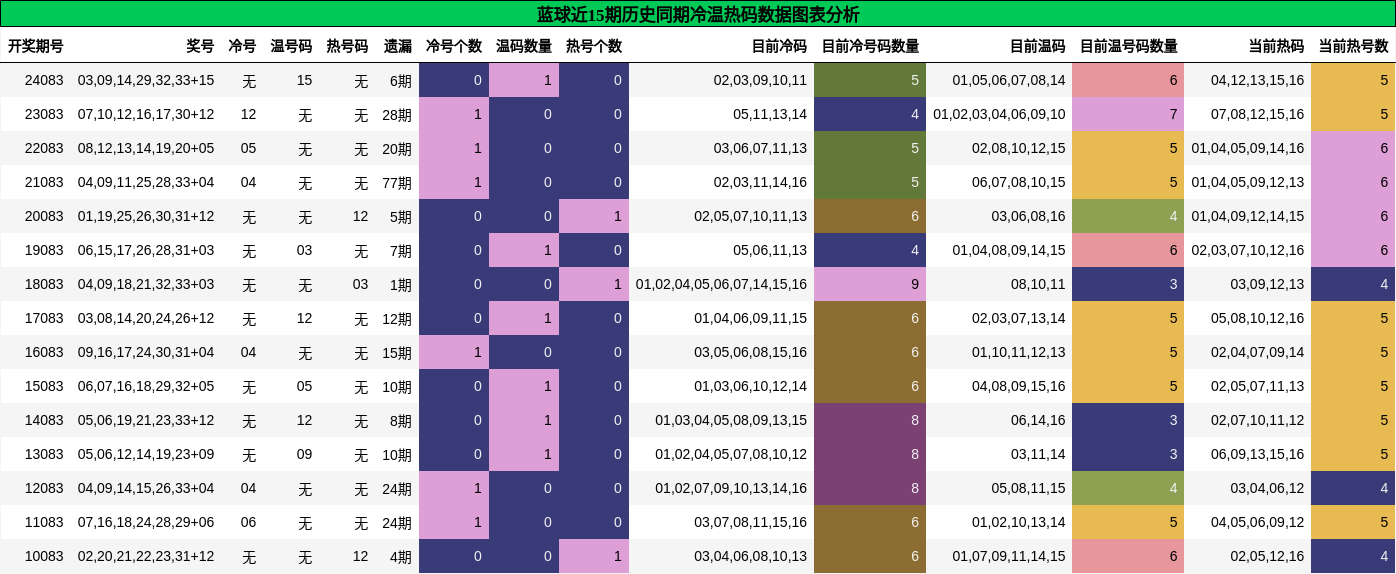
Task: Click winning numbers 02,20,21,22,23,31+12
Action: [x=146, y=556]
